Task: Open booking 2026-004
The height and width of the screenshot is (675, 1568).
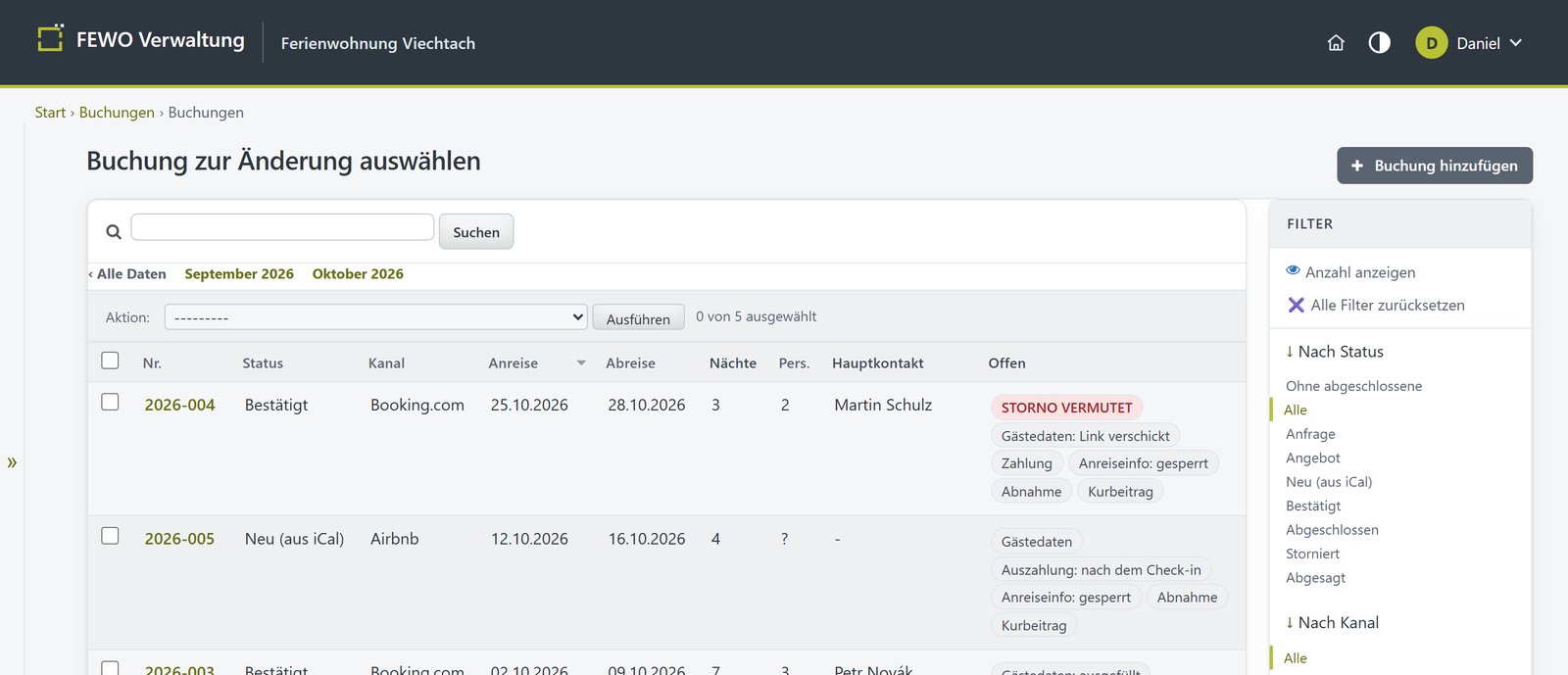Action: pyautogui.click(x=179, y=405)
